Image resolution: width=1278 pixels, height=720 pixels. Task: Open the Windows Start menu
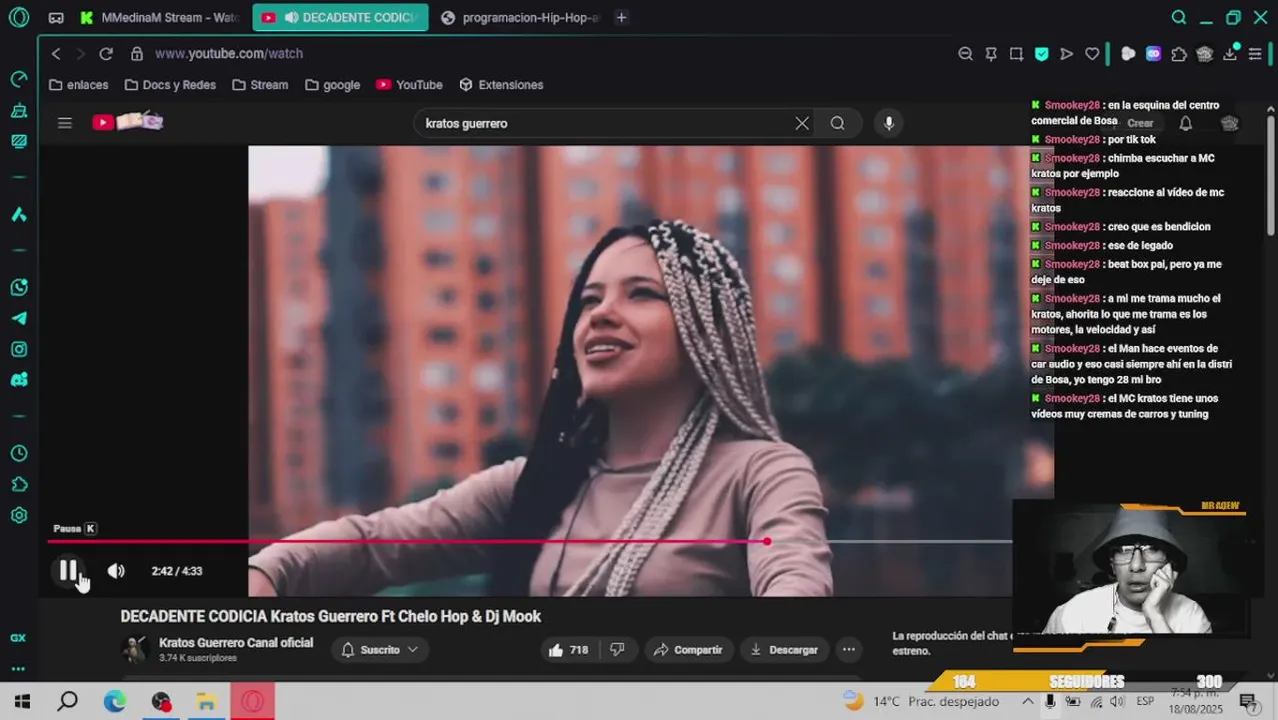tap(22, 701)
